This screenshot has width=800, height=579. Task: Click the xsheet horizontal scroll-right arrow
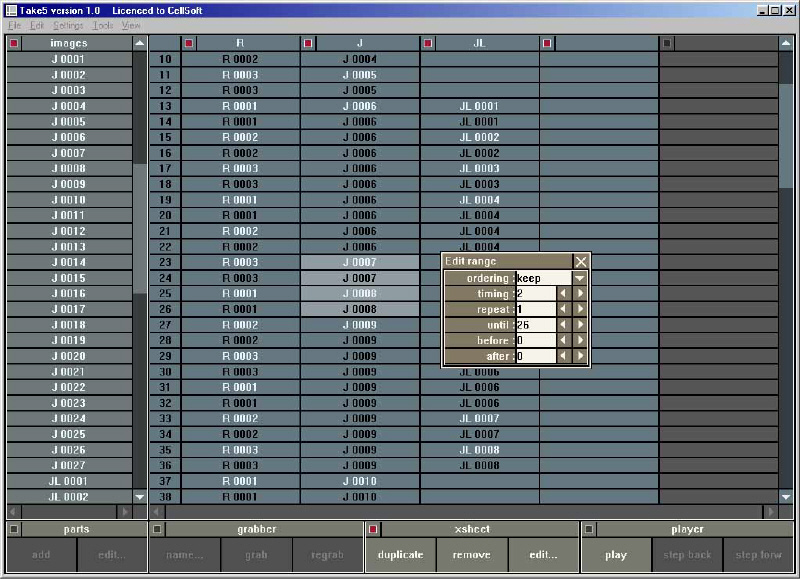point(770,512)
